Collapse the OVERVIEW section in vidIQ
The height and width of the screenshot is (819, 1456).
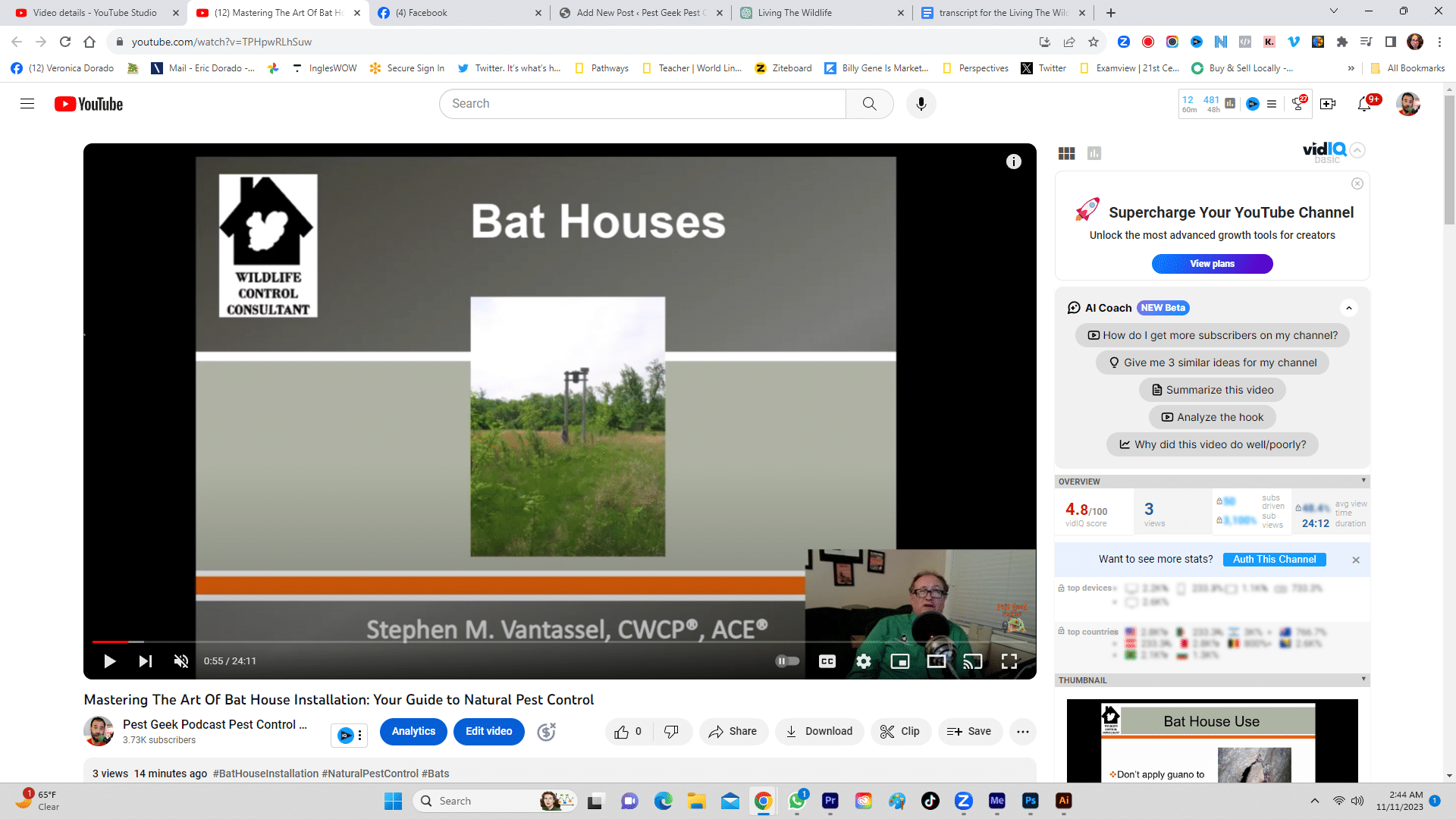(1363, 481)
